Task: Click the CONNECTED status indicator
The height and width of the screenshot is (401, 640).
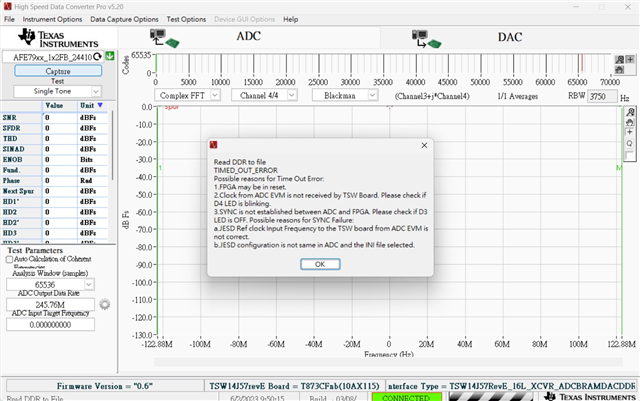Action: (407, 397)
